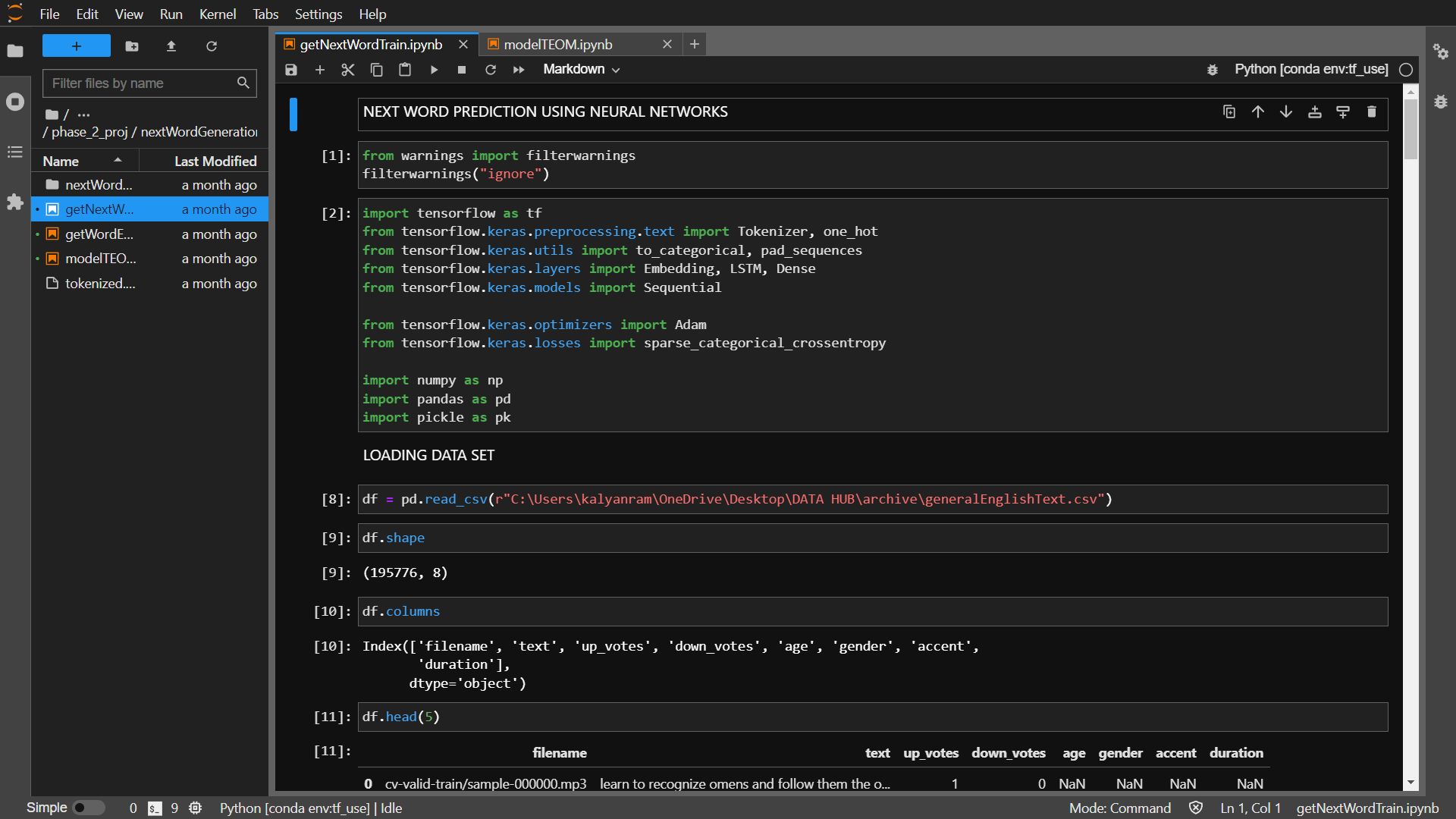
Task: Copy the selected cell
Action: pyautogui.click(x=377, y=70)
